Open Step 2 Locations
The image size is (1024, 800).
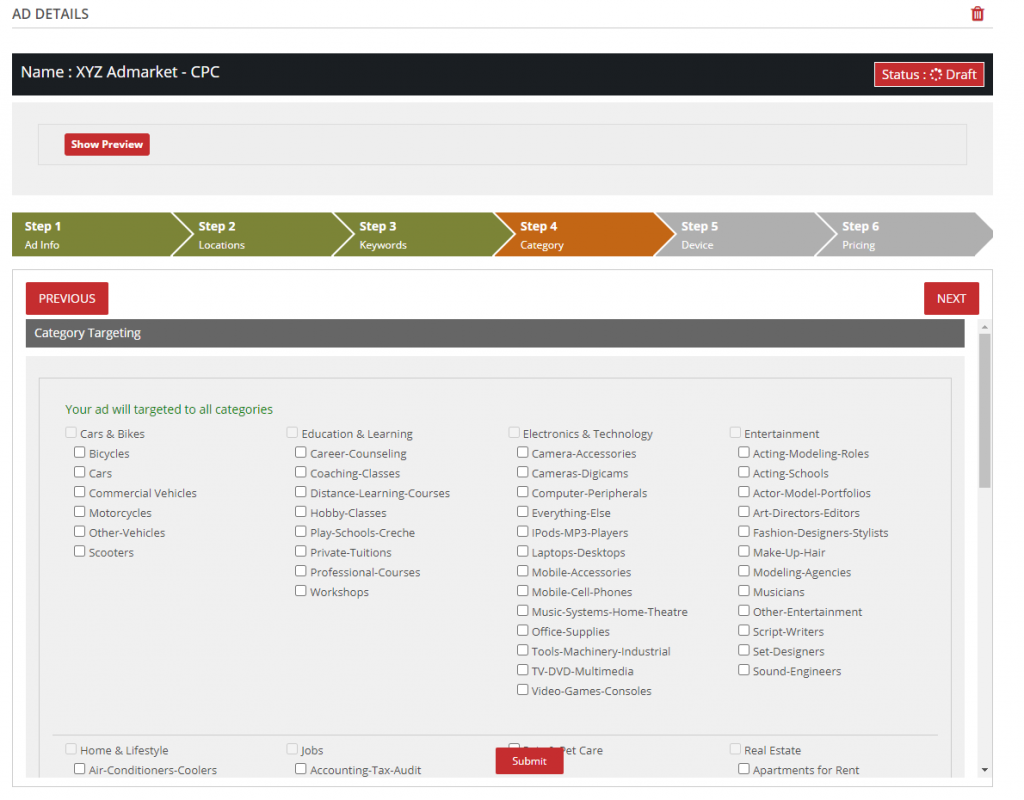pos(250,235)
